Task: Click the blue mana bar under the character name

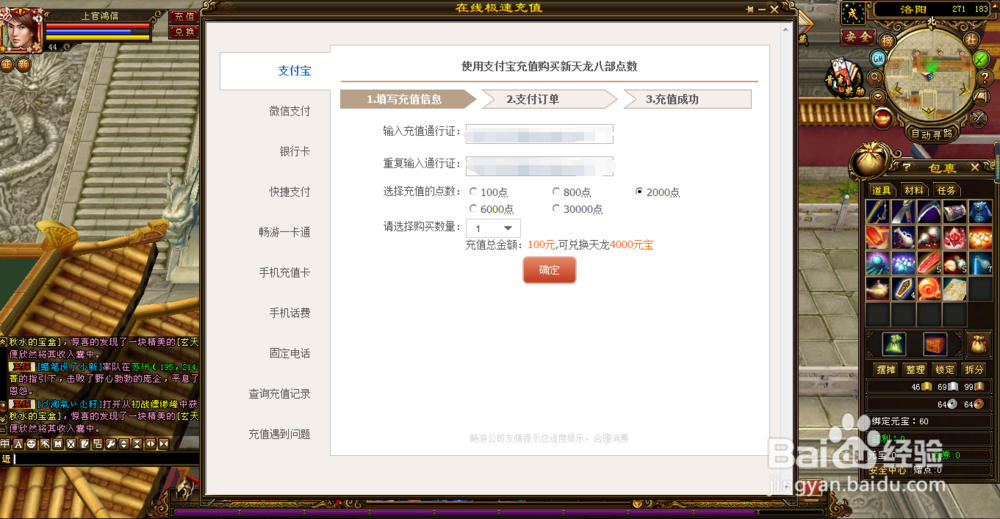Action: pos(98,31)
